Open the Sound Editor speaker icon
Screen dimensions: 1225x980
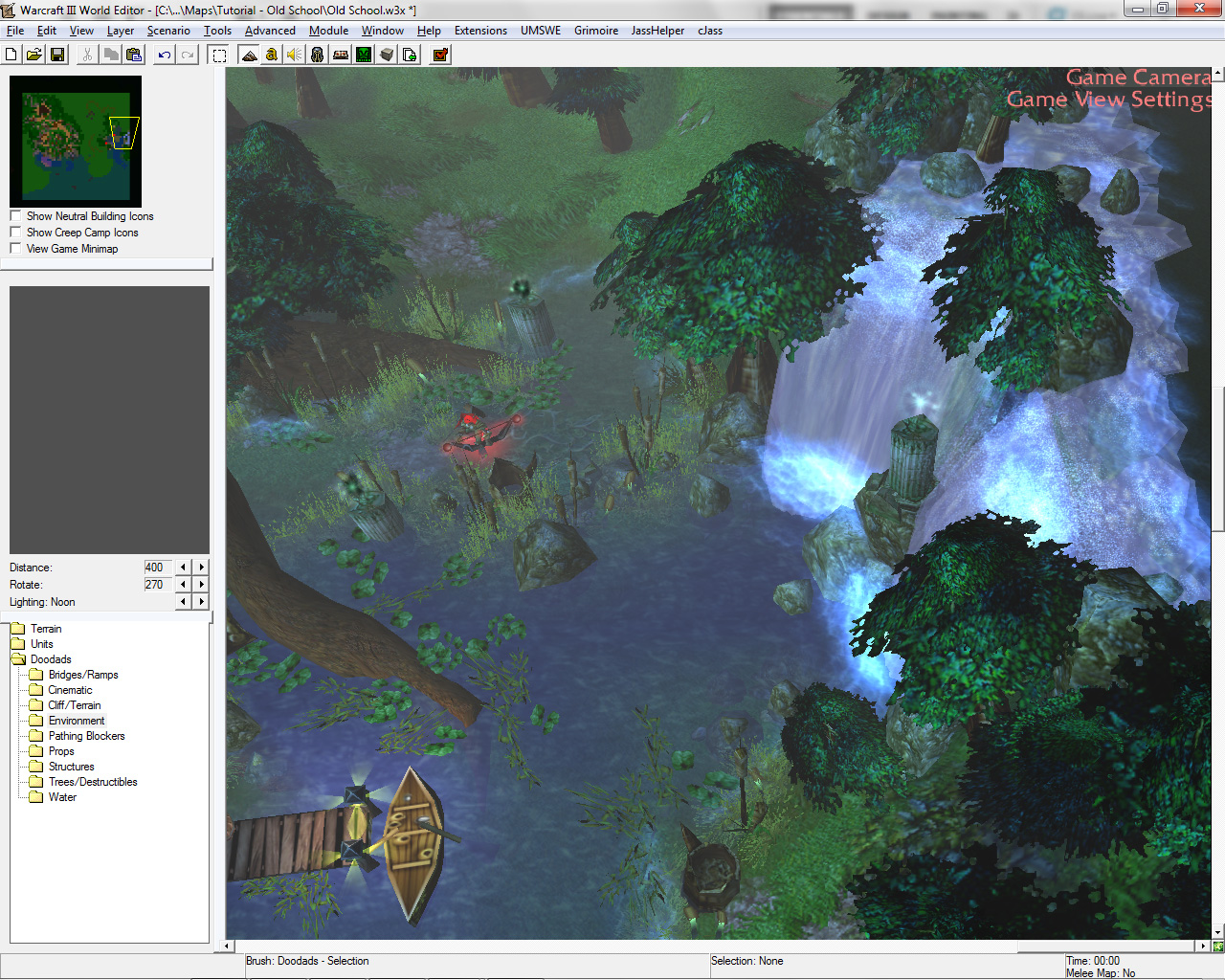pyautogui.click(x=295, y=56)
